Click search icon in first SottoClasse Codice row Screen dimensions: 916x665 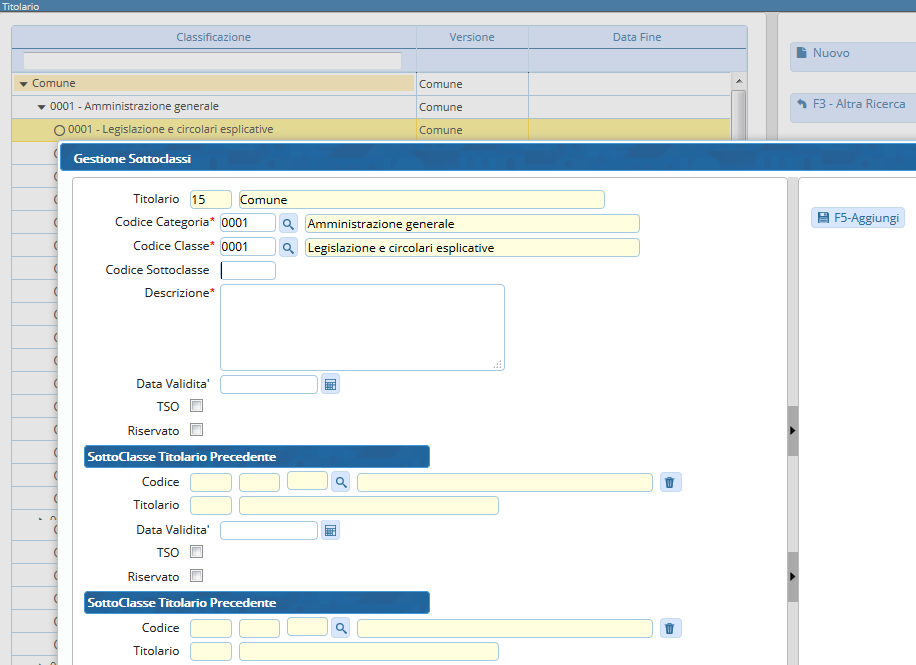[341, 483]
